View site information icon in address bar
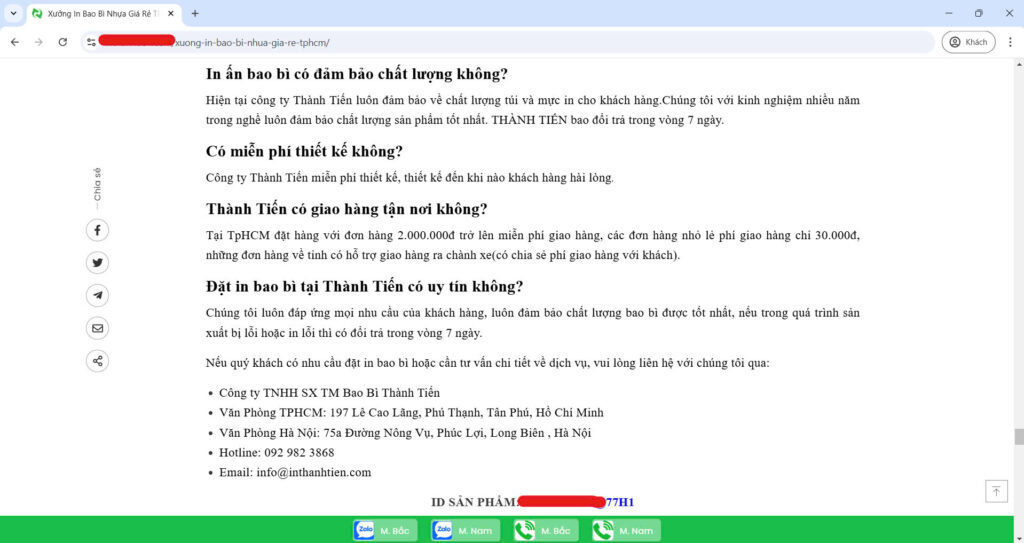Screen dimensions: 1024x543 (91, 42)
